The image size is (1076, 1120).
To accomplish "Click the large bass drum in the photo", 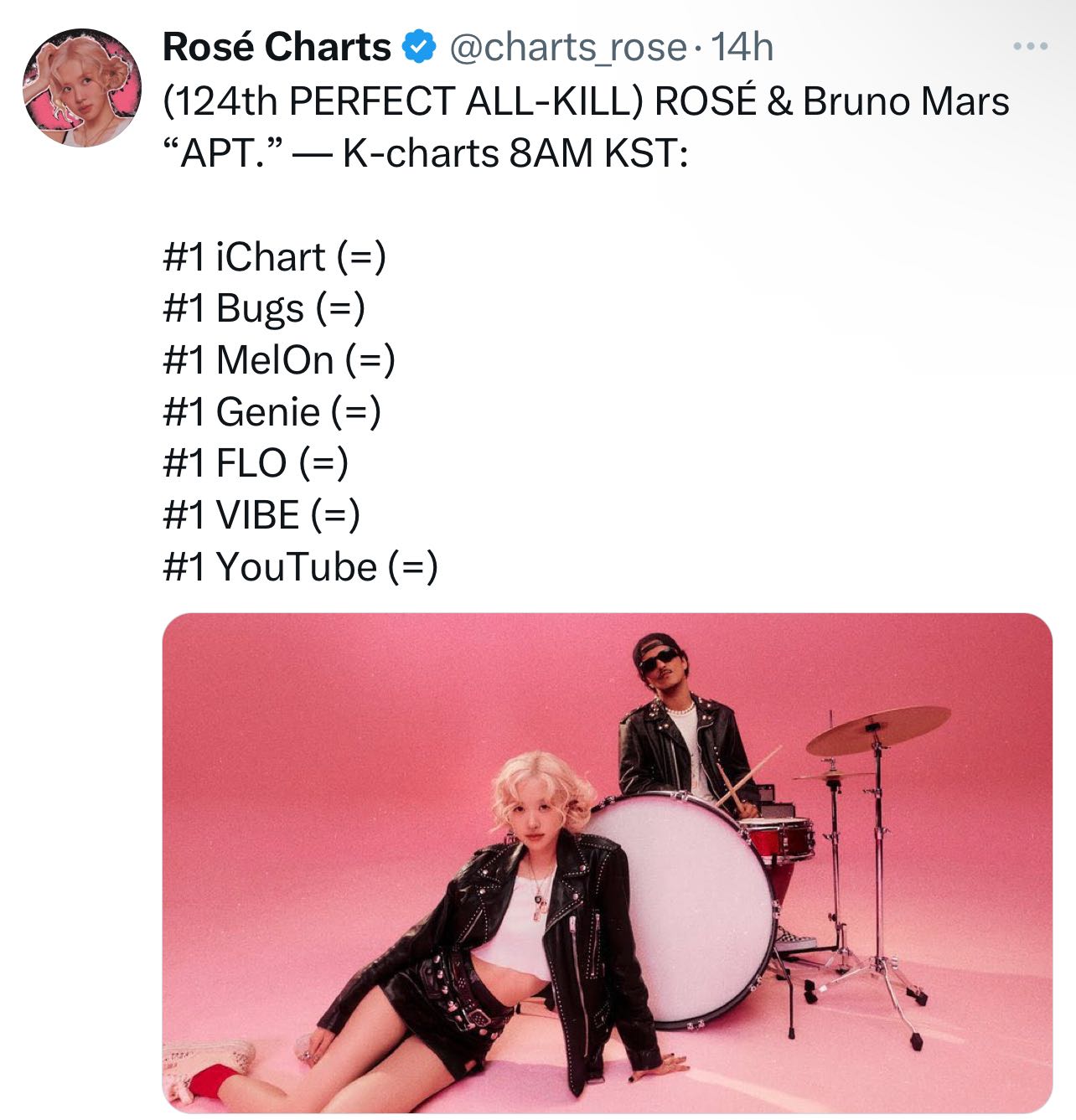I will [680, 909].
